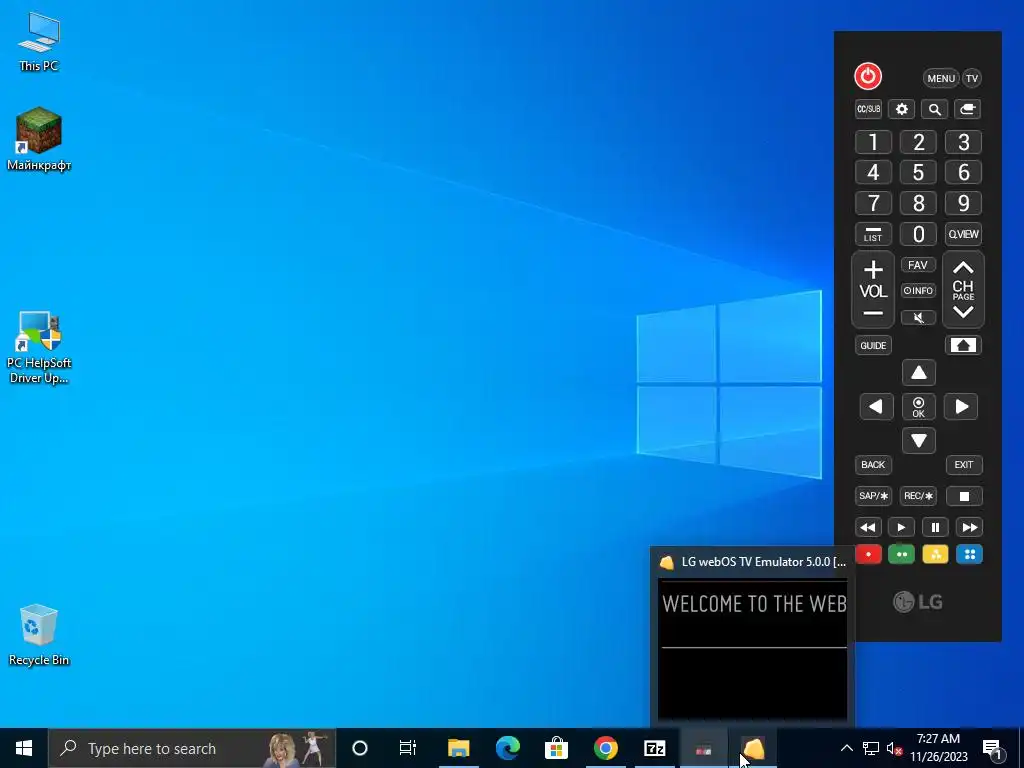Click the MENU button on remote
The height and width of the screenshot is (768, 1024).
coord(941,78)
